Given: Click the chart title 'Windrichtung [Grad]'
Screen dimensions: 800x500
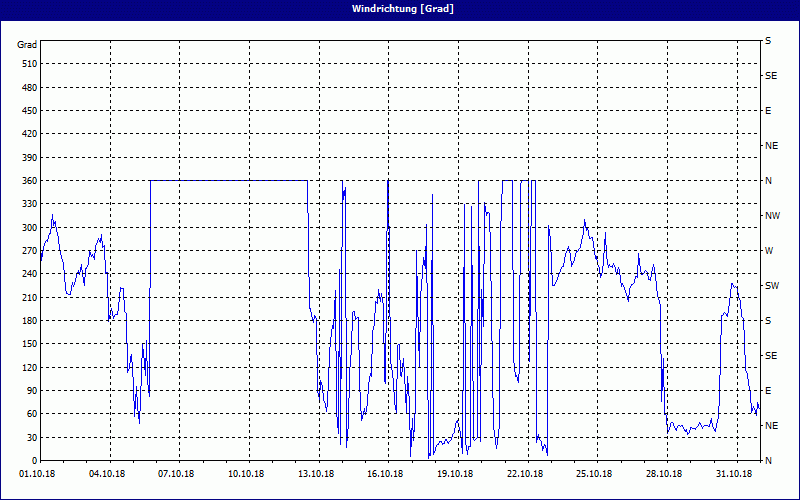Looking at the screenshot, I should (x=403, y=9).
